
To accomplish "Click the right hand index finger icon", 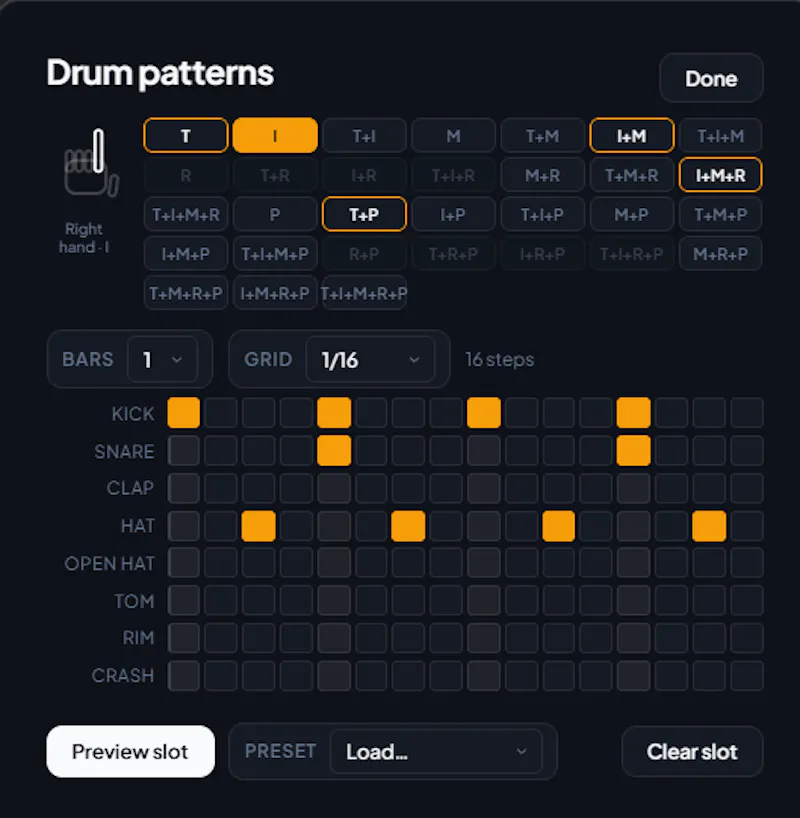I will click(92, 163).
